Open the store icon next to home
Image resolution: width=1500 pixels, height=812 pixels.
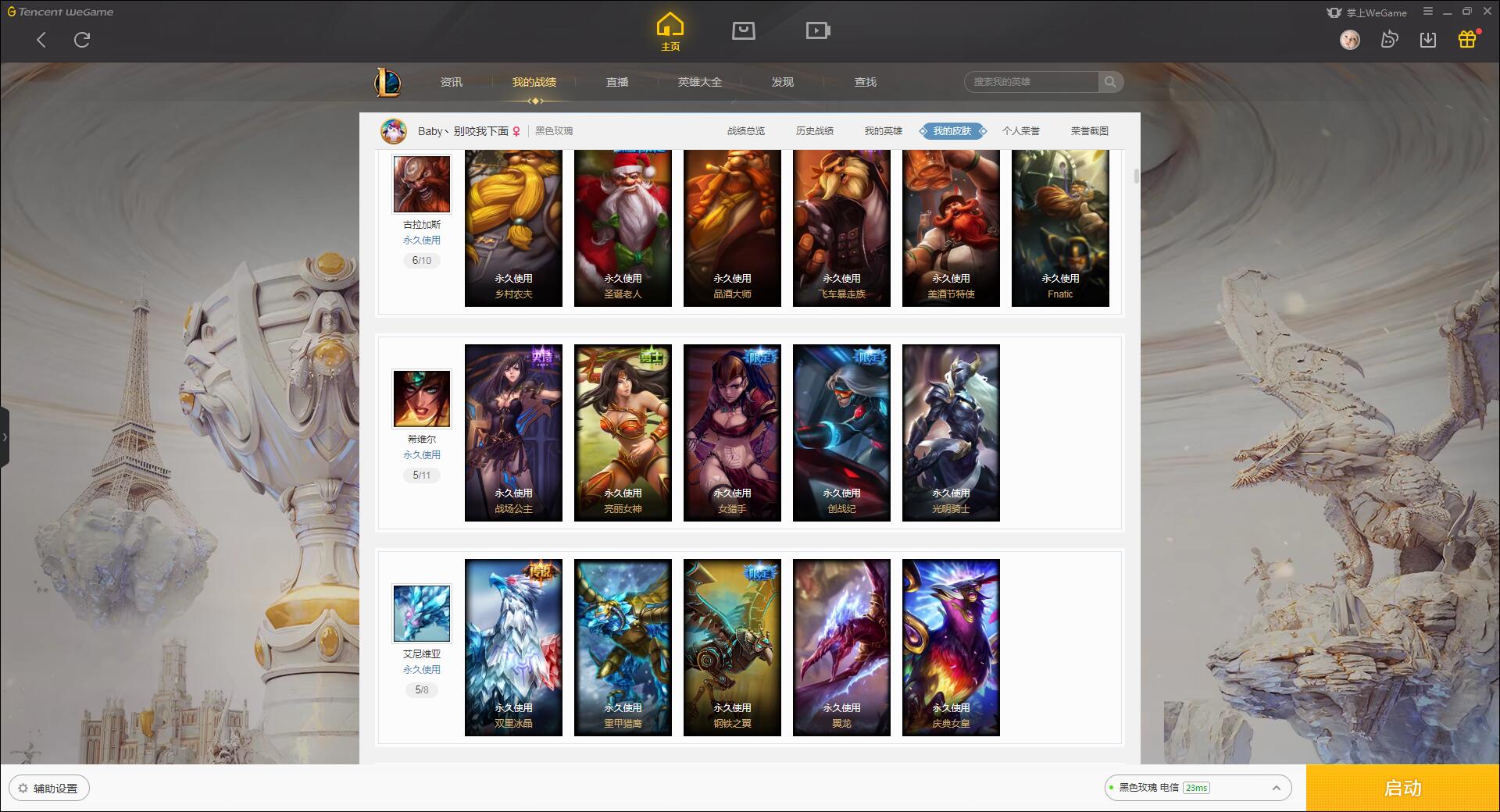[744, 30]
